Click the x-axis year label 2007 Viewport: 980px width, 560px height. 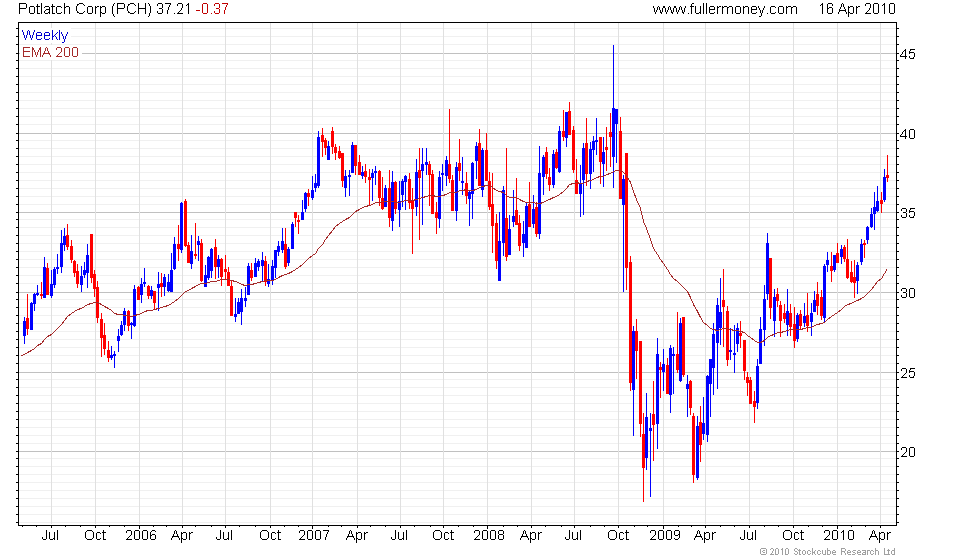click(314, 536)
